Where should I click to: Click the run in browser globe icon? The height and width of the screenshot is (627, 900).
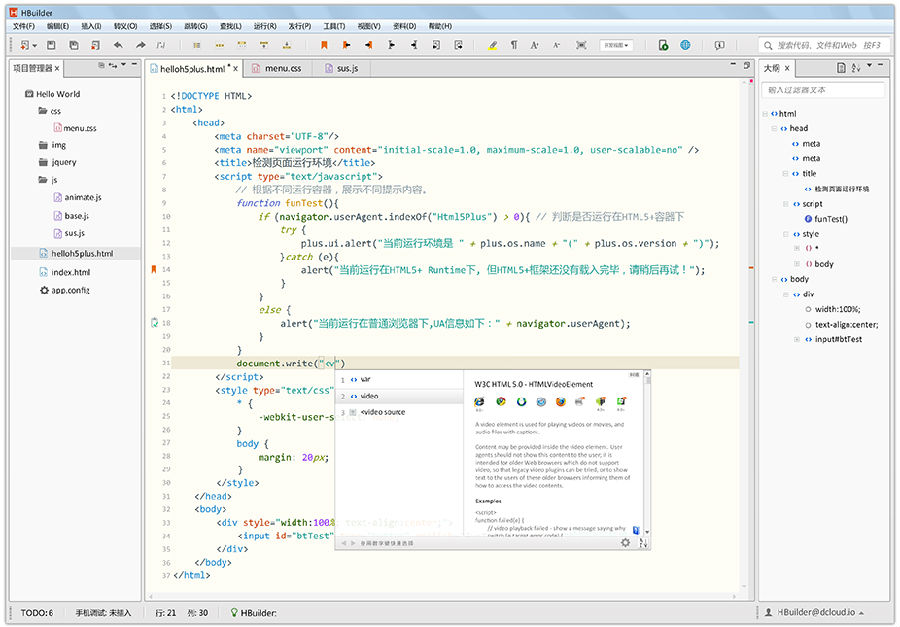[x=685, y=45]
